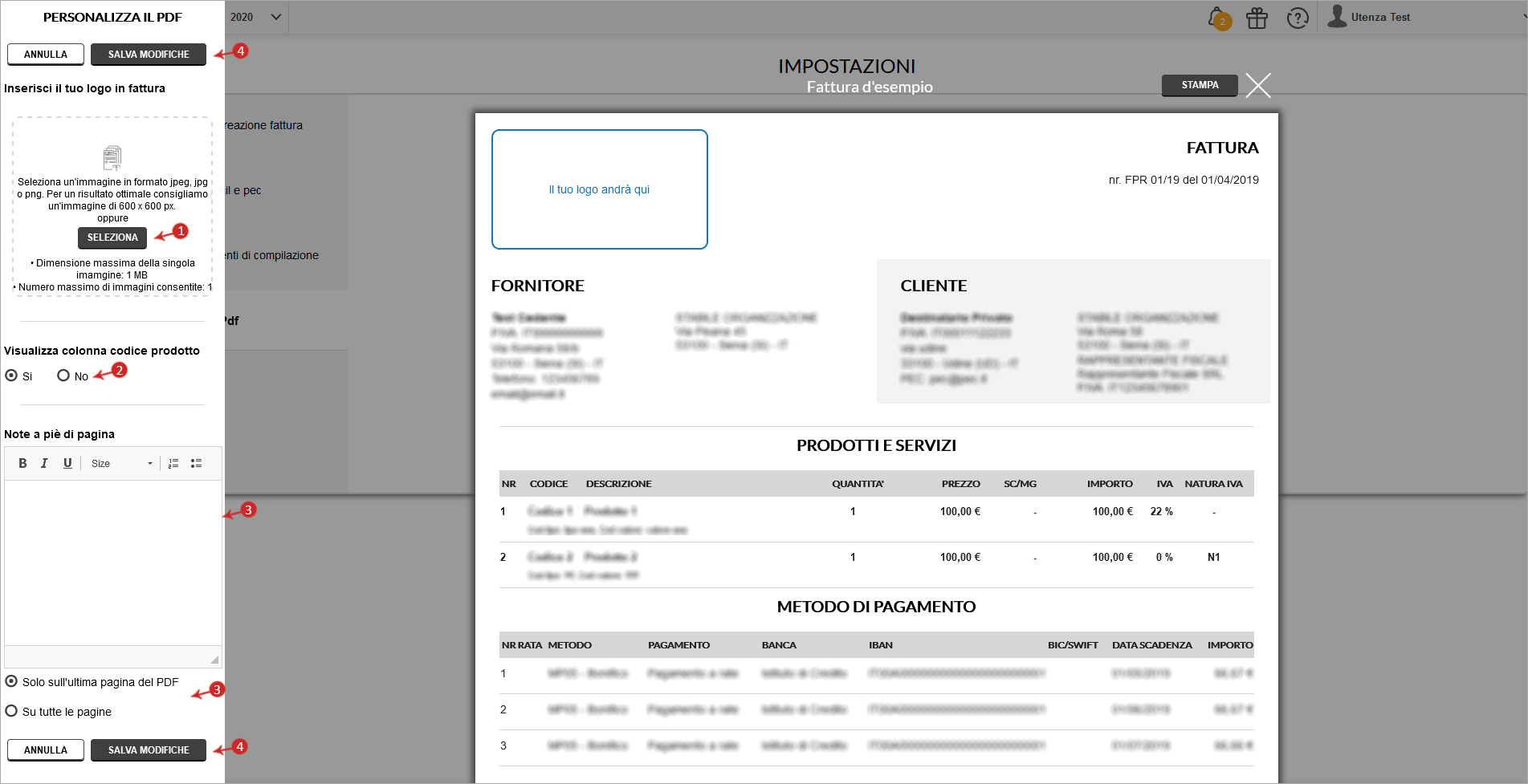Click the FATTURA heading in the preview
Screen dimensions: 1528x784
coord(1222,148)
